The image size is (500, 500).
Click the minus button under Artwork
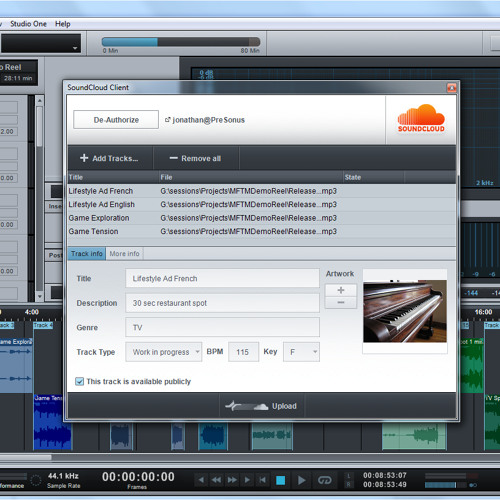[x=341, y=302]
